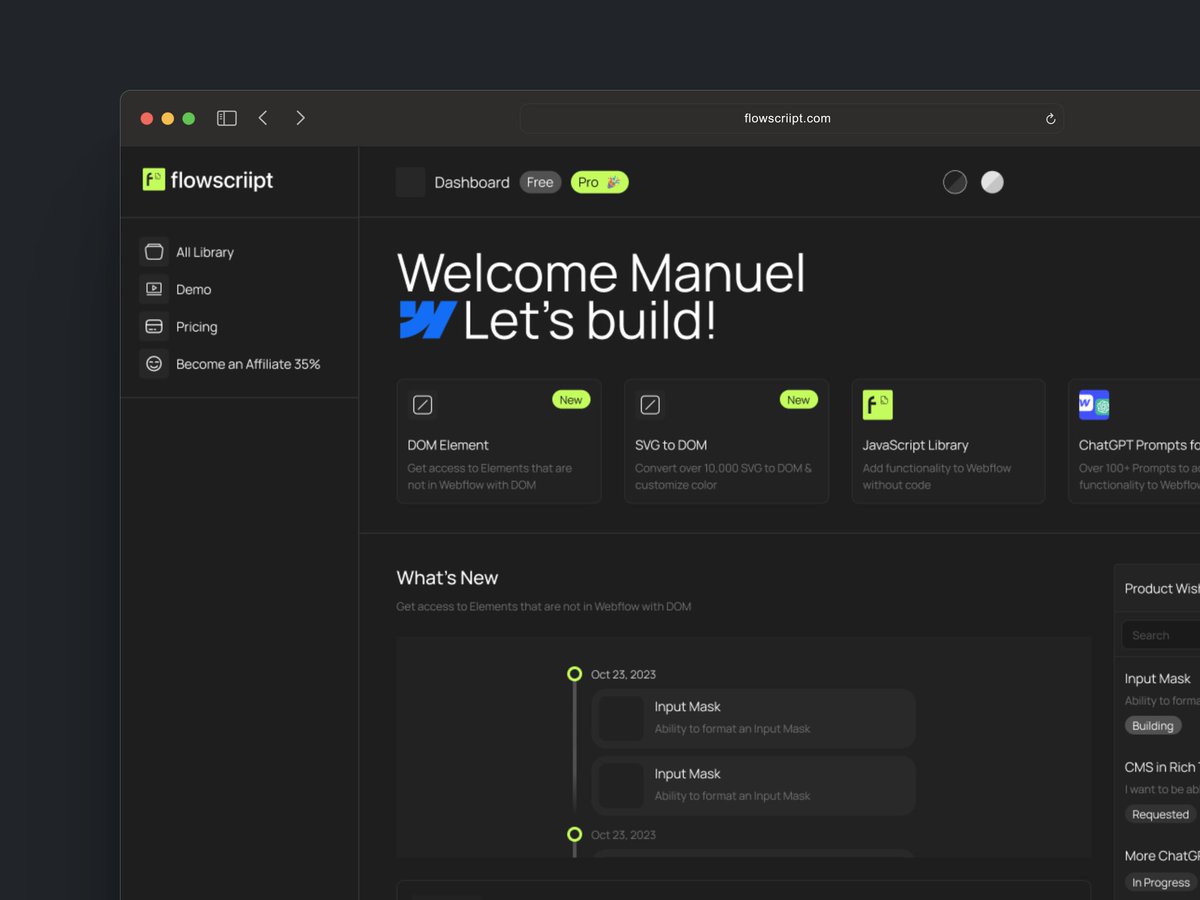Open the JavaScript Library card title
This screenshot has height=900, width=1200.
(x=916, y=445)
